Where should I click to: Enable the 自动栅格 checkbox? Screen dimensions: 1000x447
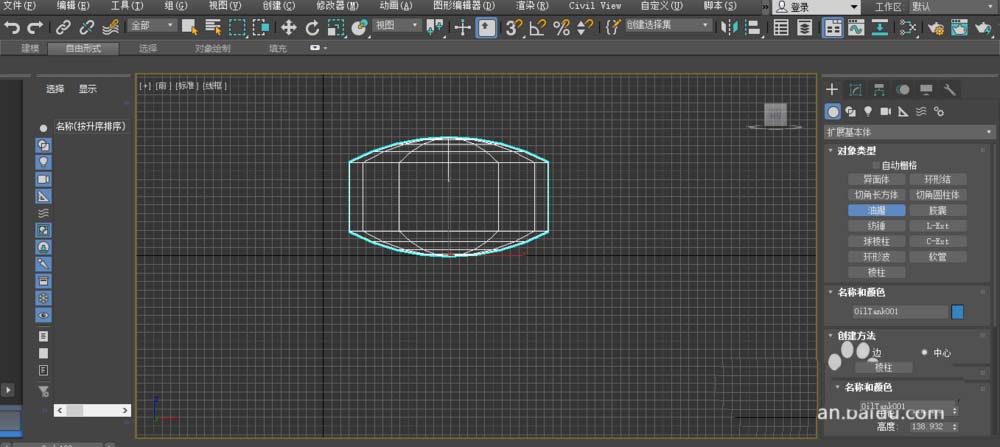click(876, 165)
